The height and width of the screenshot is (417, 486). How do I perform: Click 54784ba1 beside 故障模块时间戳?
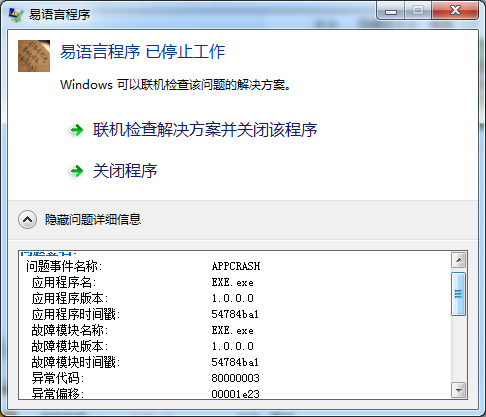tap(235, 362)
